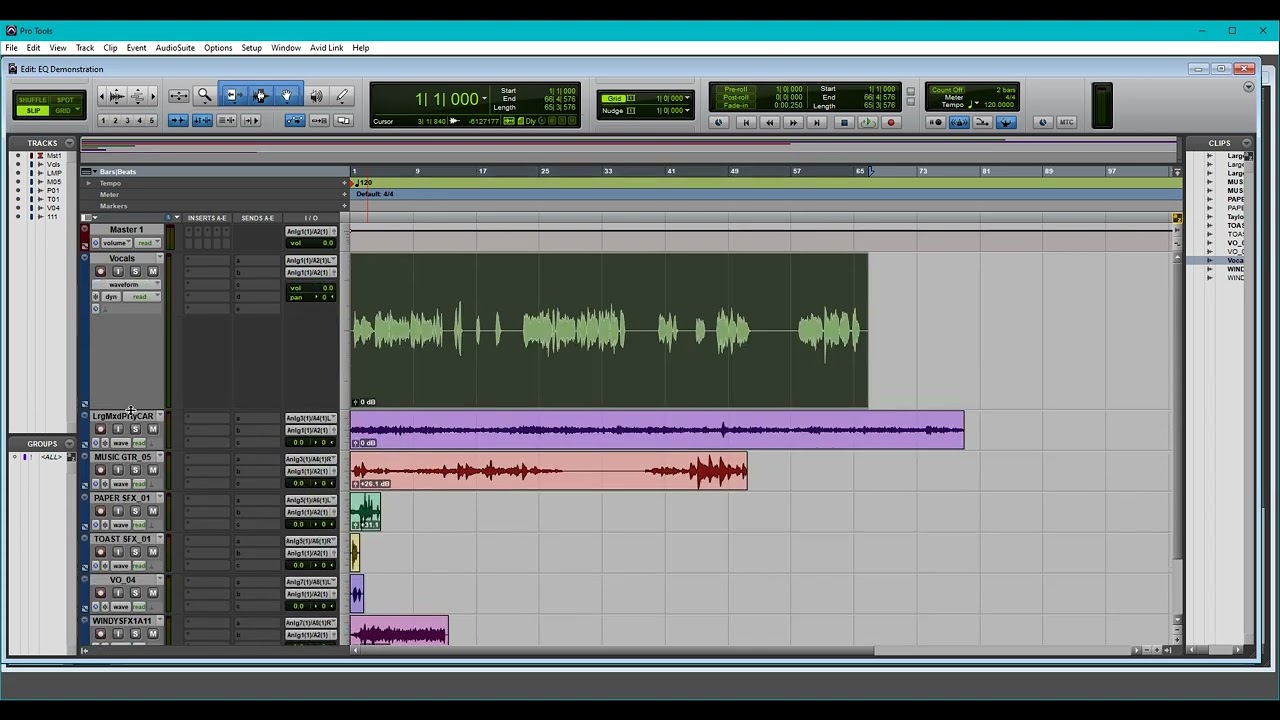Open the Avid Link menu
This screenshot has width=1280, height=720.
tap(326, 48)
